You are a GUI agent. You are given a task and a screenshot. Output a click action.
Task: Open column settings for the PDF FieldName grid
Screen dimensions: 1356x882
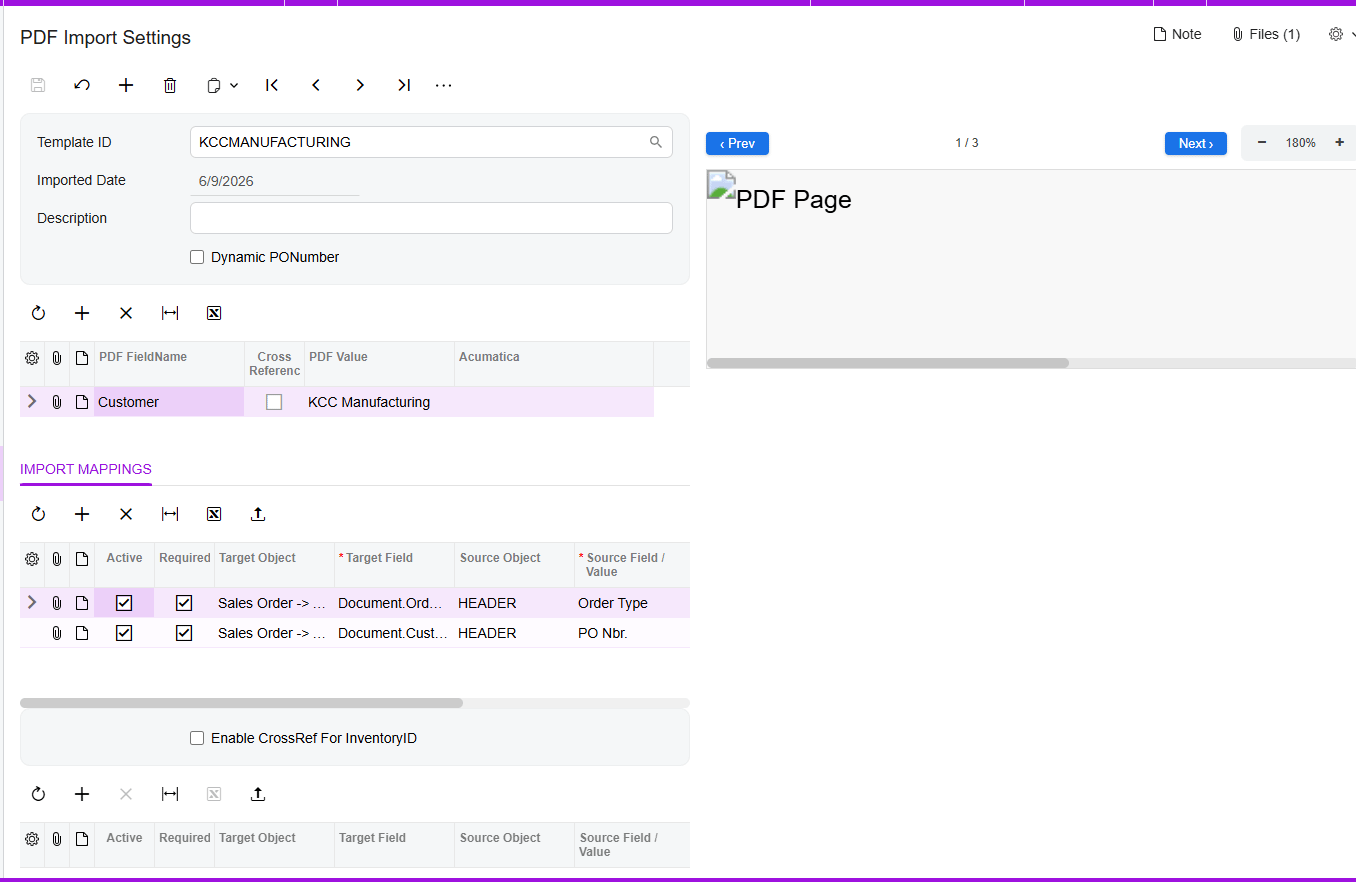pos(32,358)
